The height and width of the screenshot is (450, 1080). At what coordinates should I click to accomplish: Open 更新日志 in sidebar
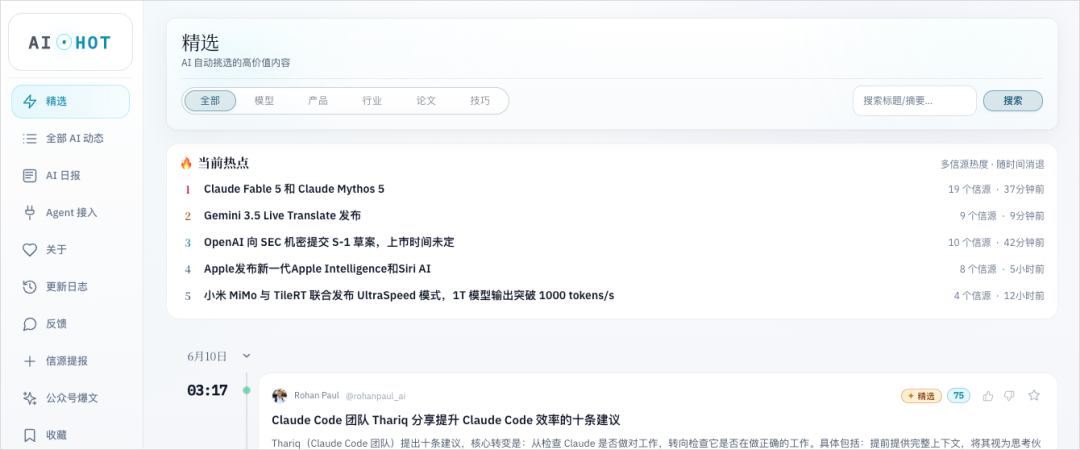coord(70,287)
